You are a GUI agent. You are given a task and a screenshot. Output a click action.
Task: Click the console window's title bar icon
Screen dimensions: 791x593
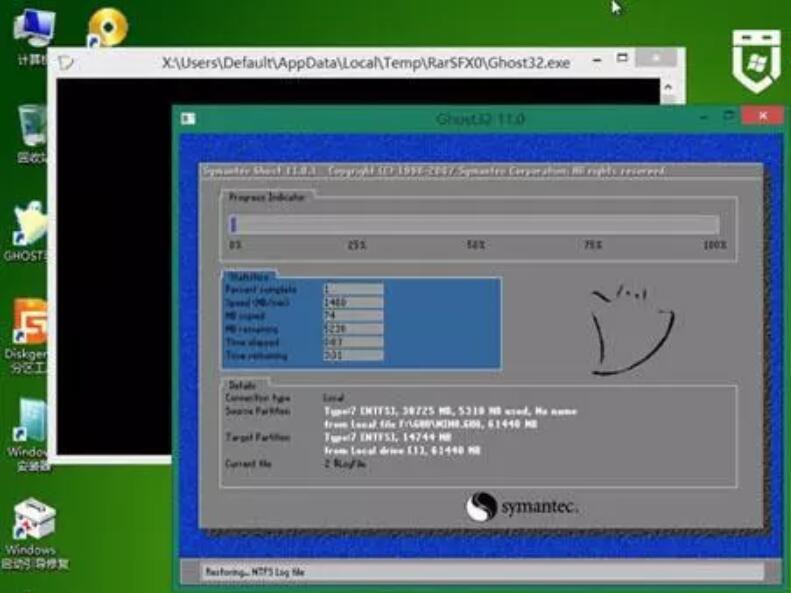point(66,62)
